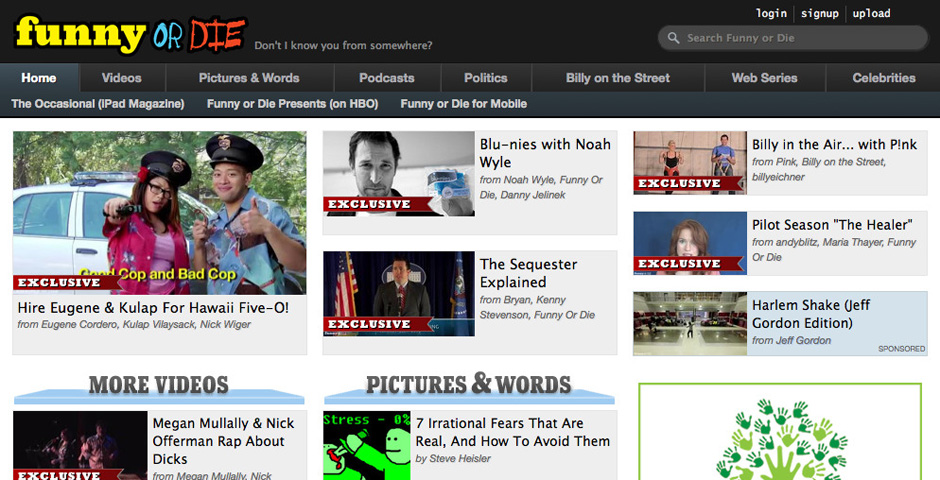The height and width of the screenshot is (480, 940).
Task: Open the Good Cop and Bad Cop thumbnail
Action: pos(159,213)
